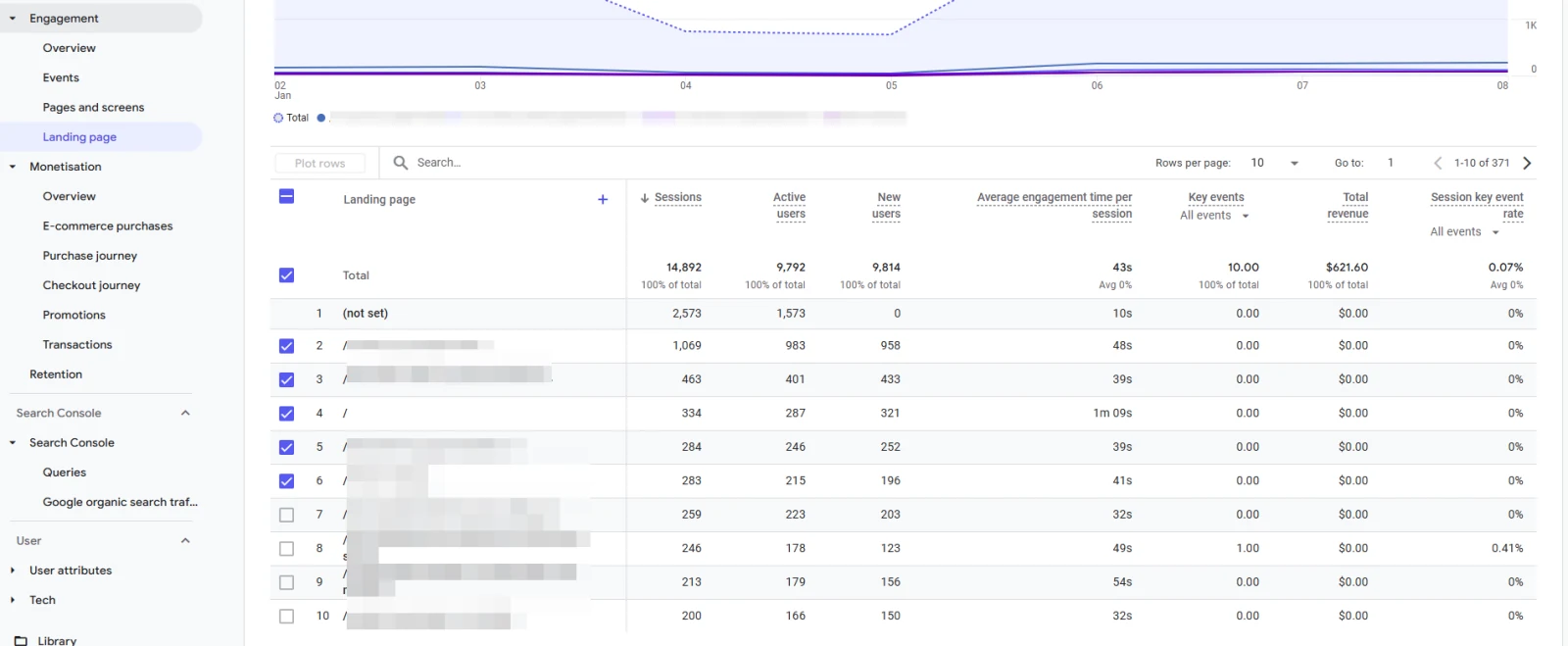
Task: Collapse the Monetisation section
Action: click(x=13, y=167)
